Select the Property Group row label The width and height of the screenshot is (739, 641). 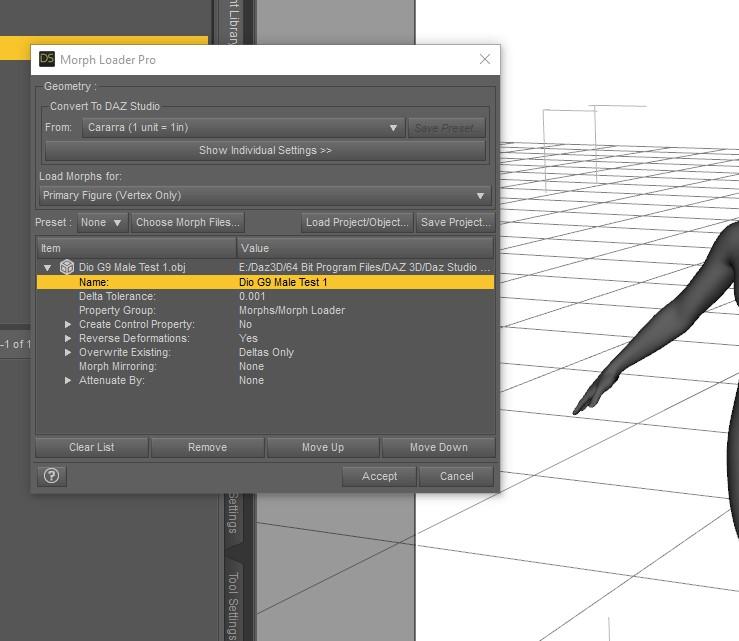[117, 311]
